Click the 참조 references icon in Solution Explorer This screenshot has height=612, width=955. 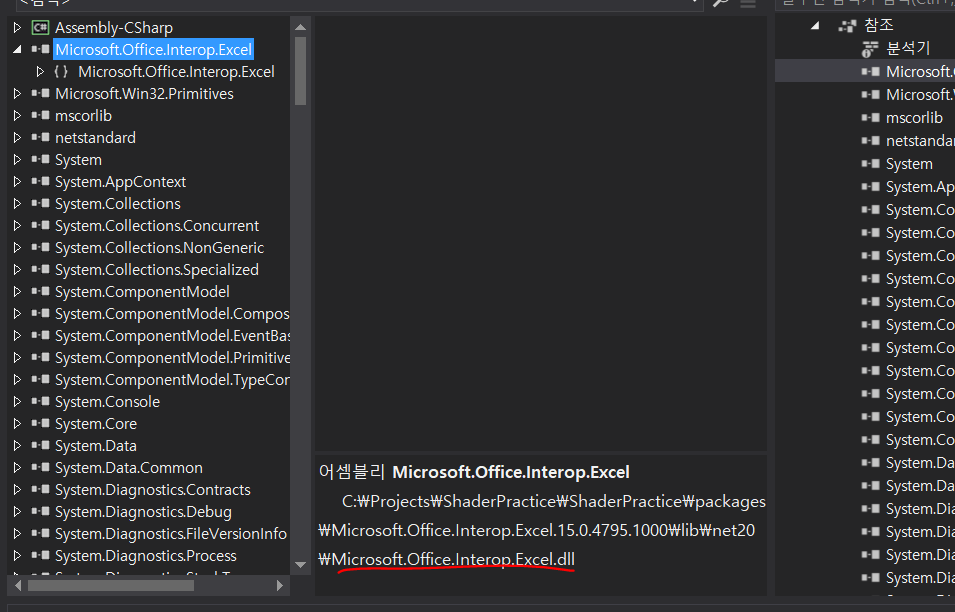point(847,26)
